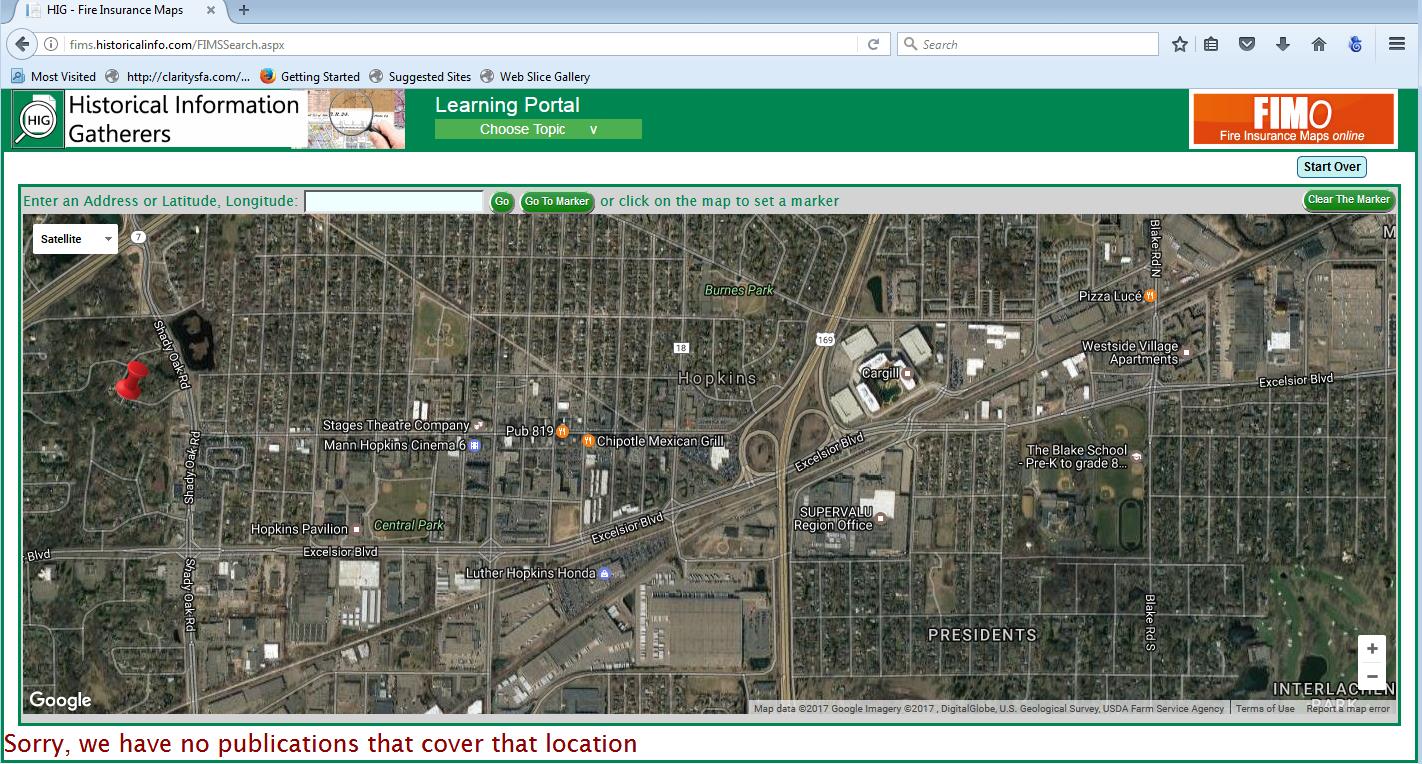Click the browser URL address bar
This screenshot has width=1422, height=764.
click(460, 44)
